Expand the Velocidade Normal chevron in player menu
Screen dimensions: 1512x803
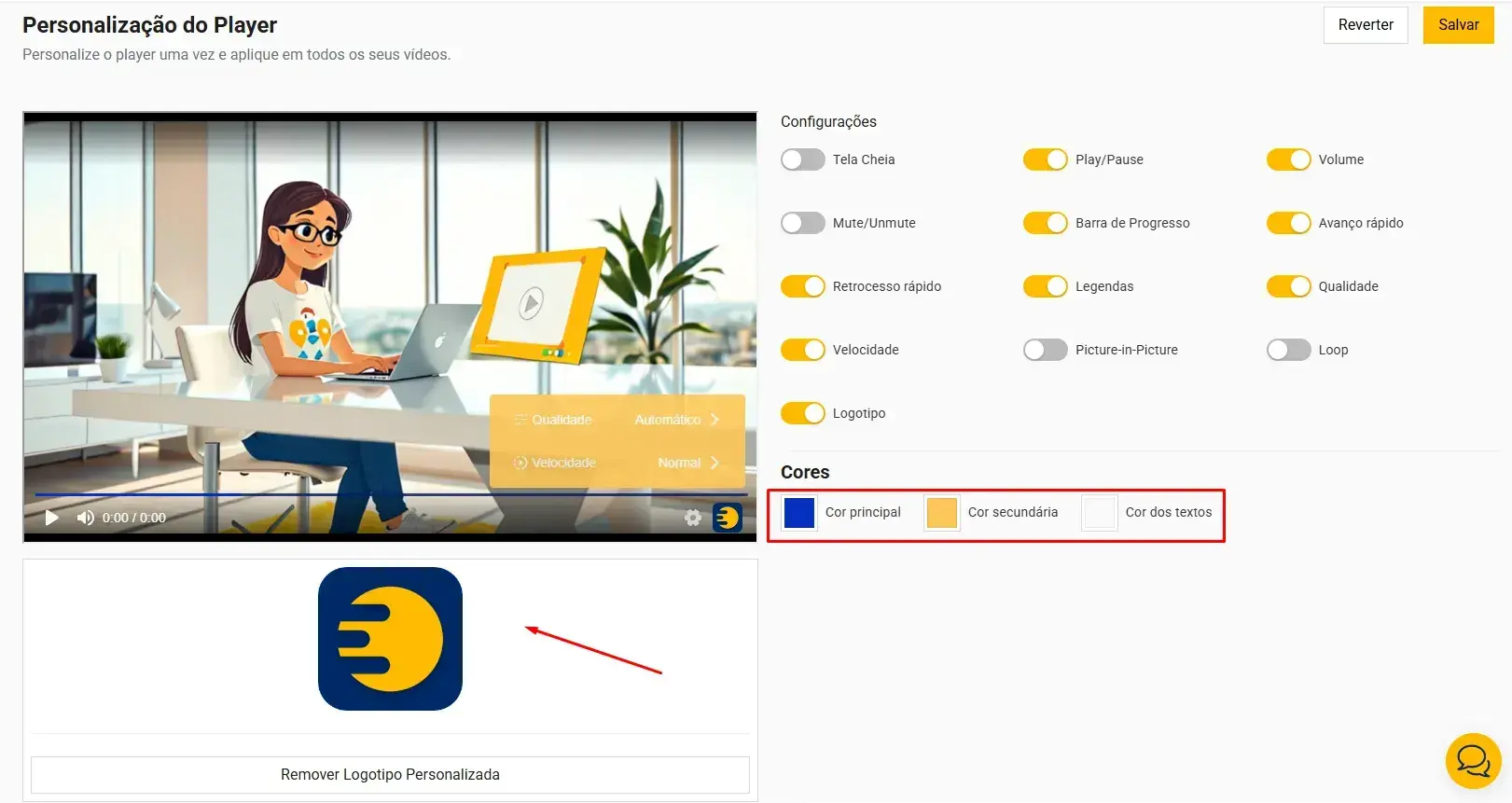714,463
